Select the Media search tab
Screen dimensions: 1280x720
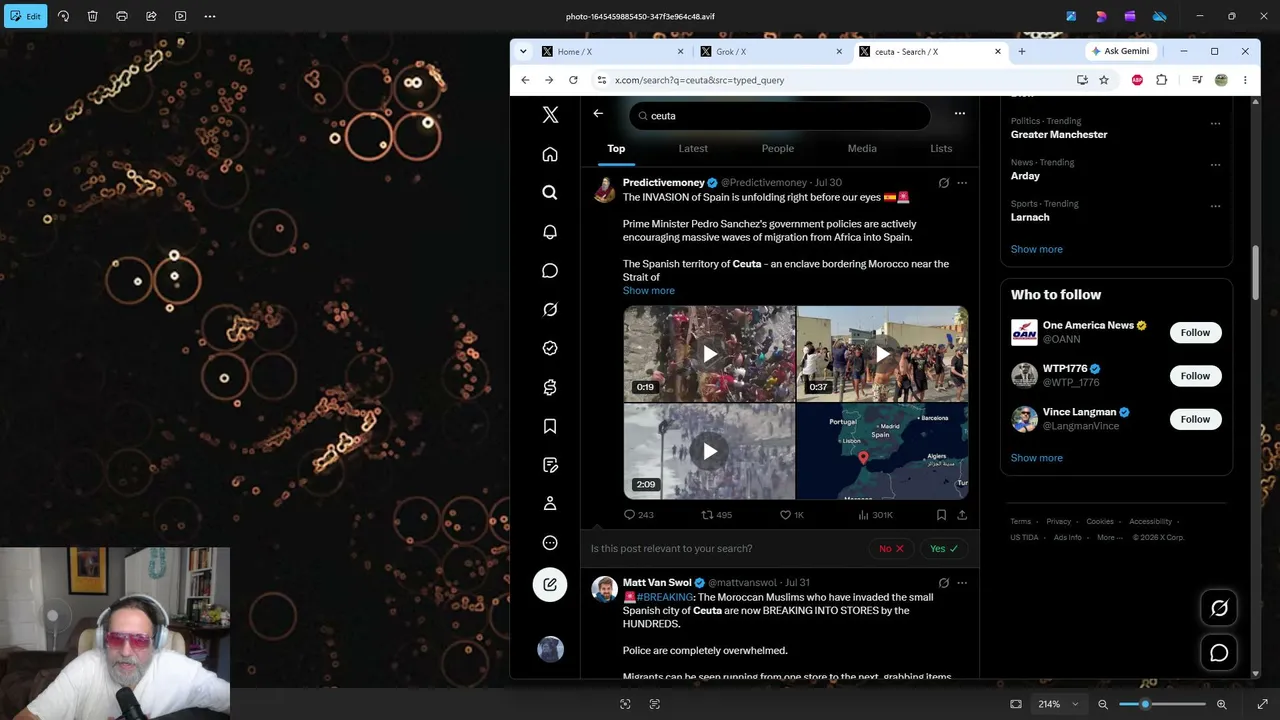862,149
